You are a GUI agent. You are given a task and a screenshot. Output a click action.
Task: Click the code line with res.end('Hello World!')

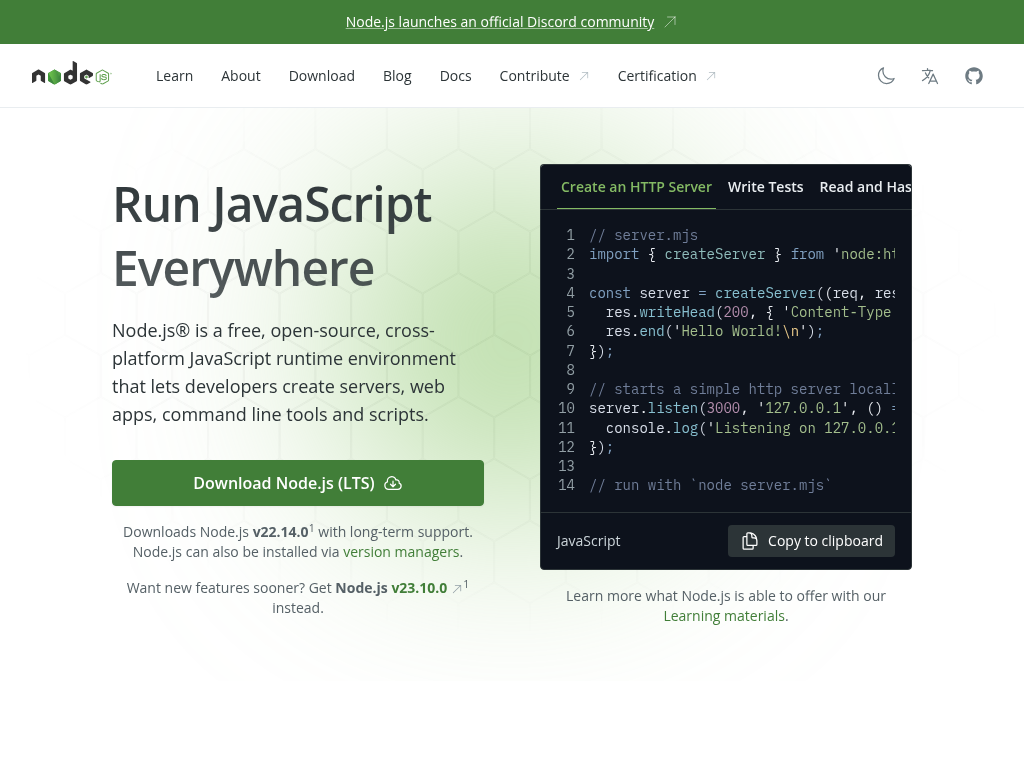[x=714, y=331]
